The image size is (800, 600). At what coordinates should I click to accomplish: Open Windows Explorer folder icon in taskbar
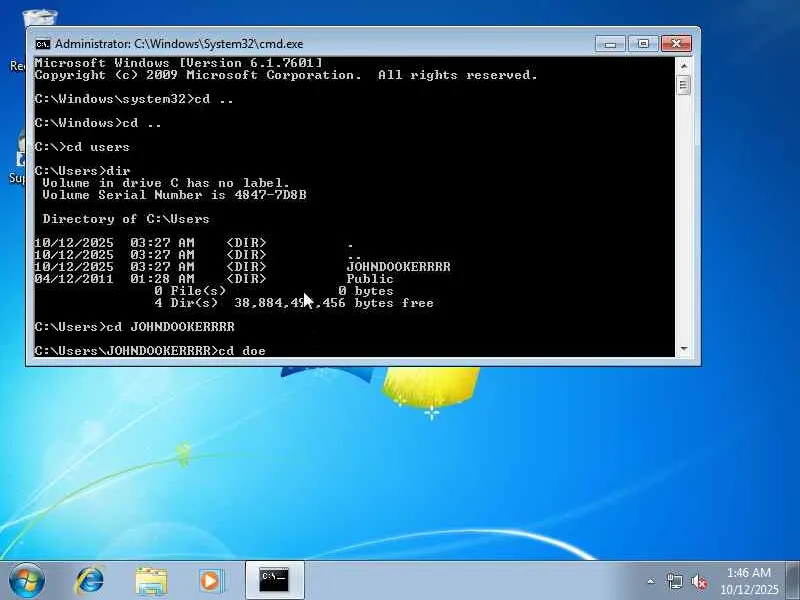pyautogui.click(x=151, y=581)
